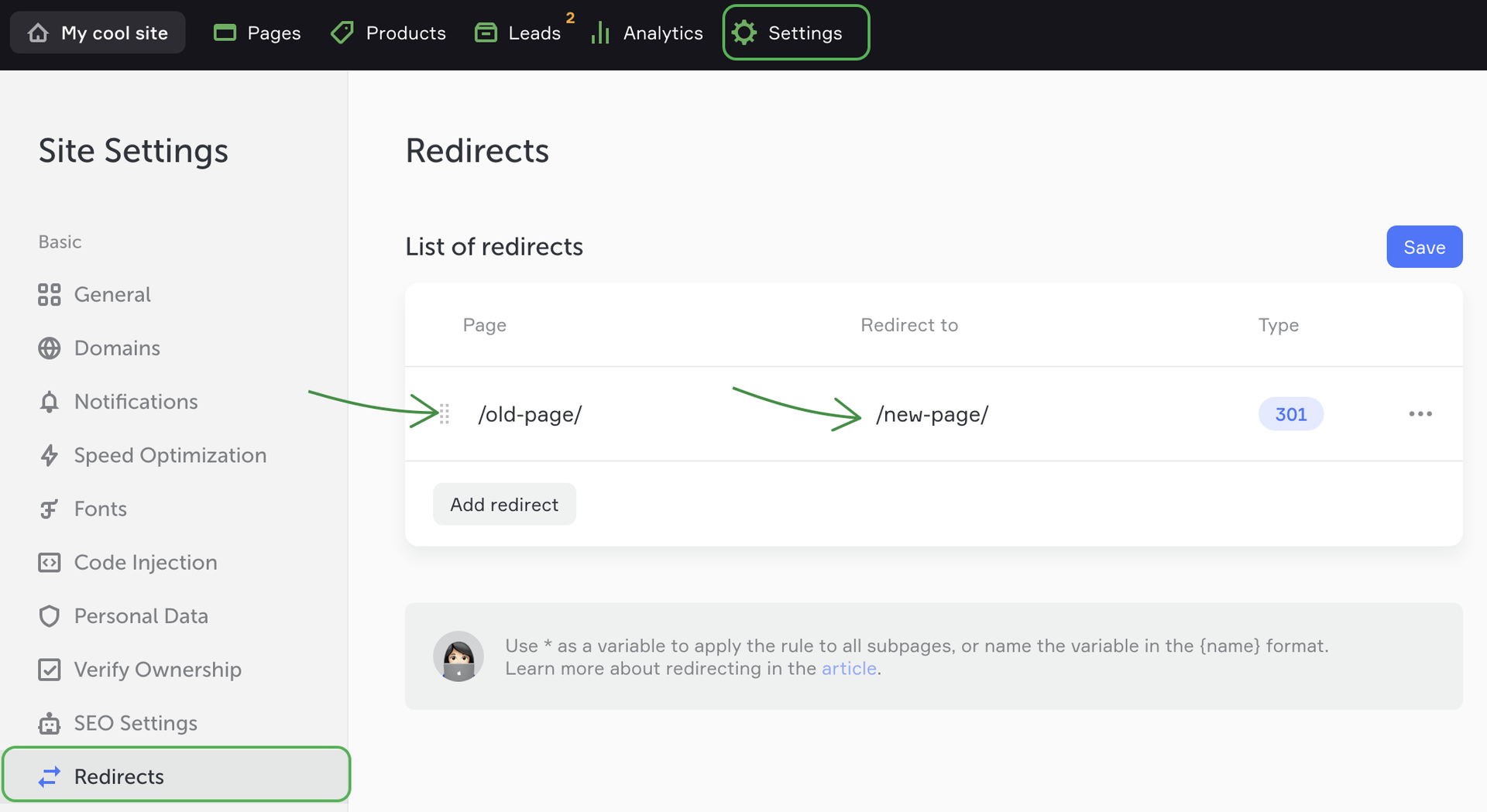
Task: Open General settings in the sidebar
Action: pyautogui.click(x=112, y=295)
